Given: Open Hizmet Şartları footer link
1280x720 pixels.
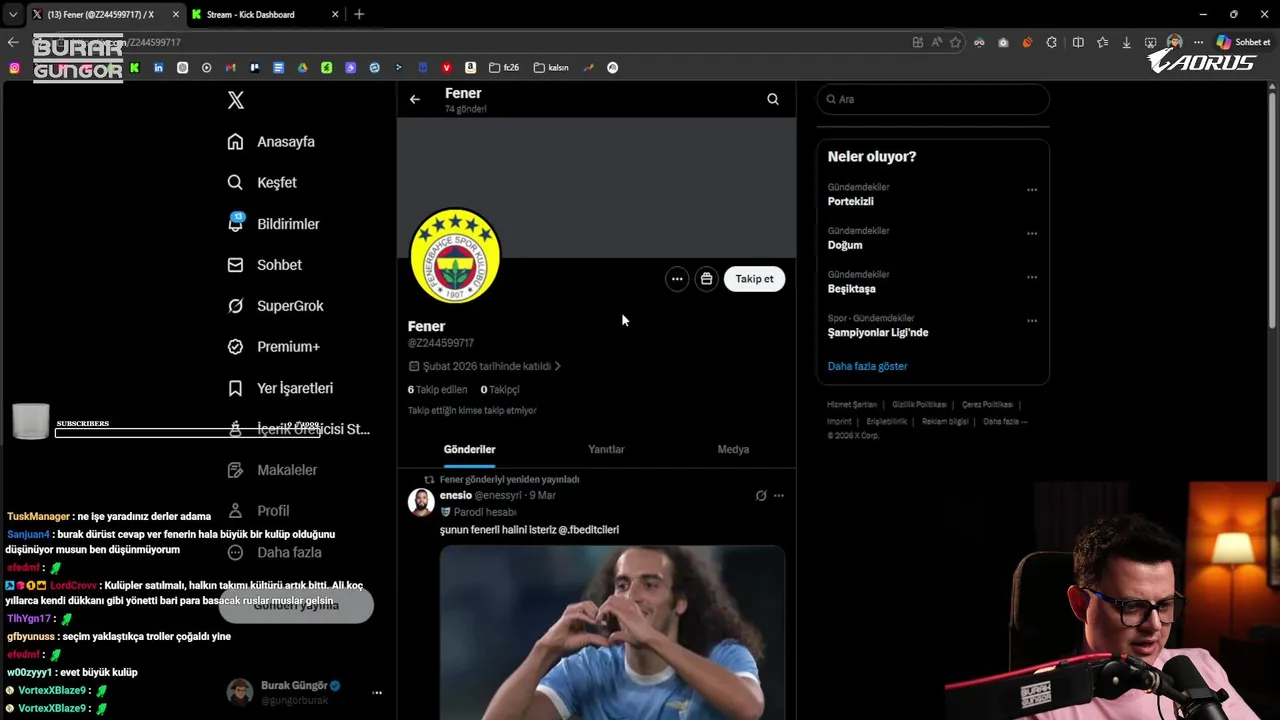Looking at the screenshot, I should 852,405.
